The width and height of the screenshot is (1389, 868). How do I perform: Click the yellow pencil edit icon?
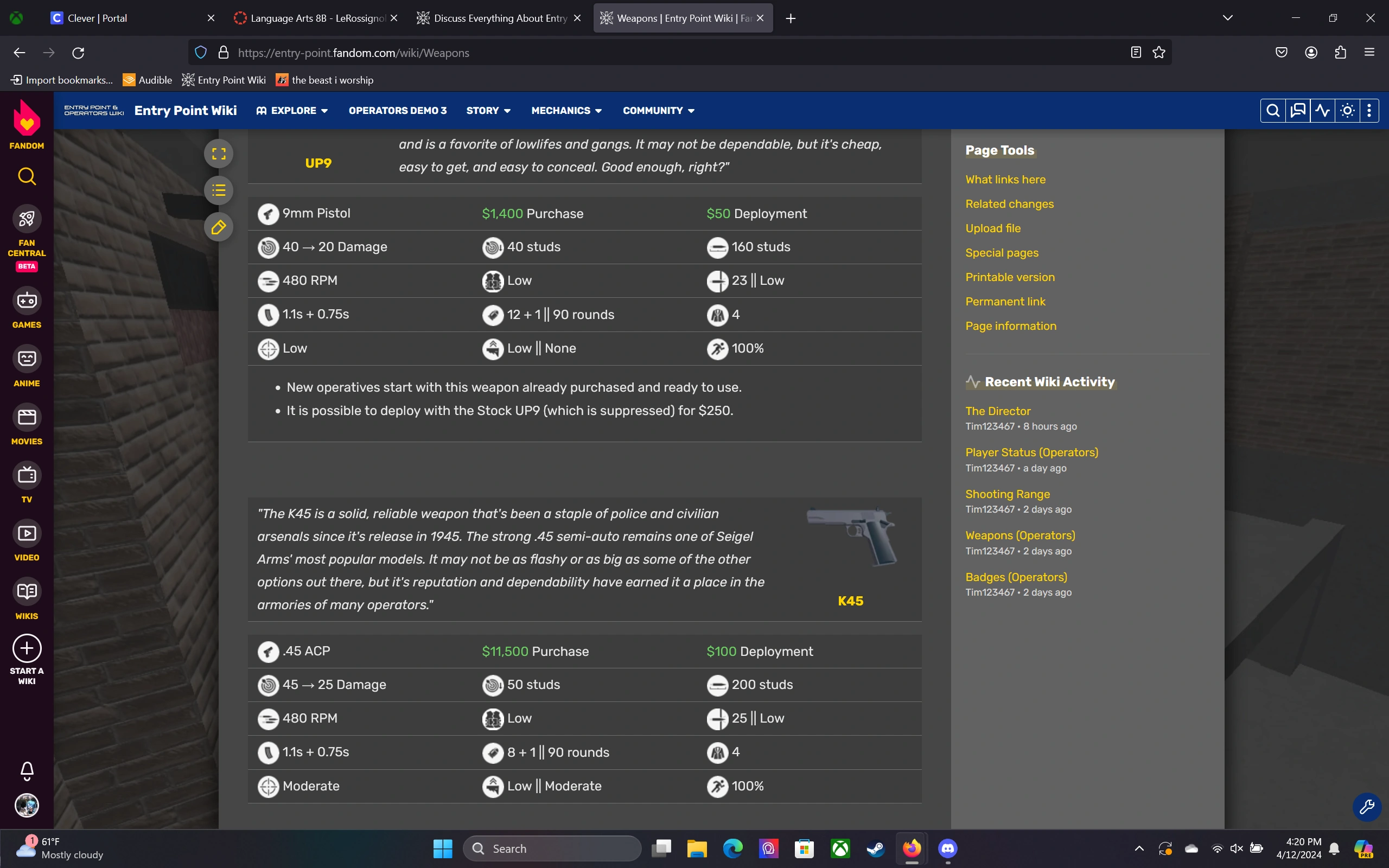[219, 227]
